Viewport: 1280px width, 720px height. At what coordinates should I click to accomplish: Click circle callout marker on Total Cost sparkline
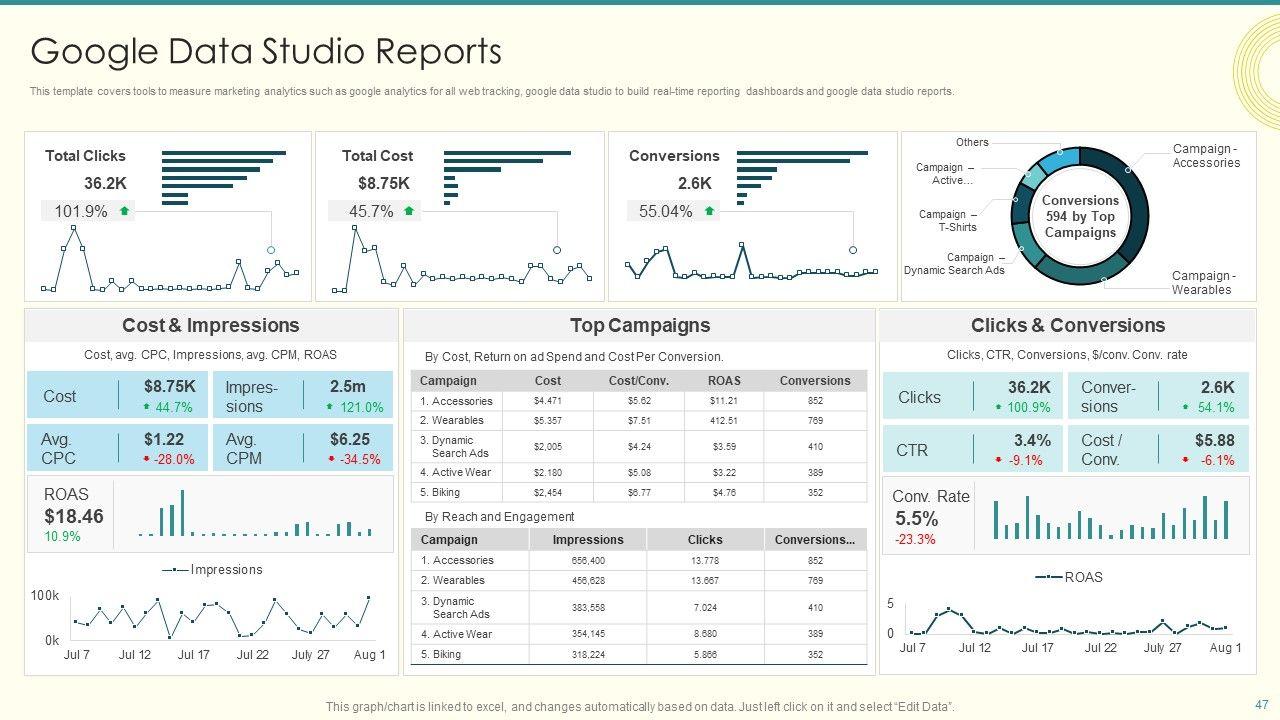click(x=557, y=250)
